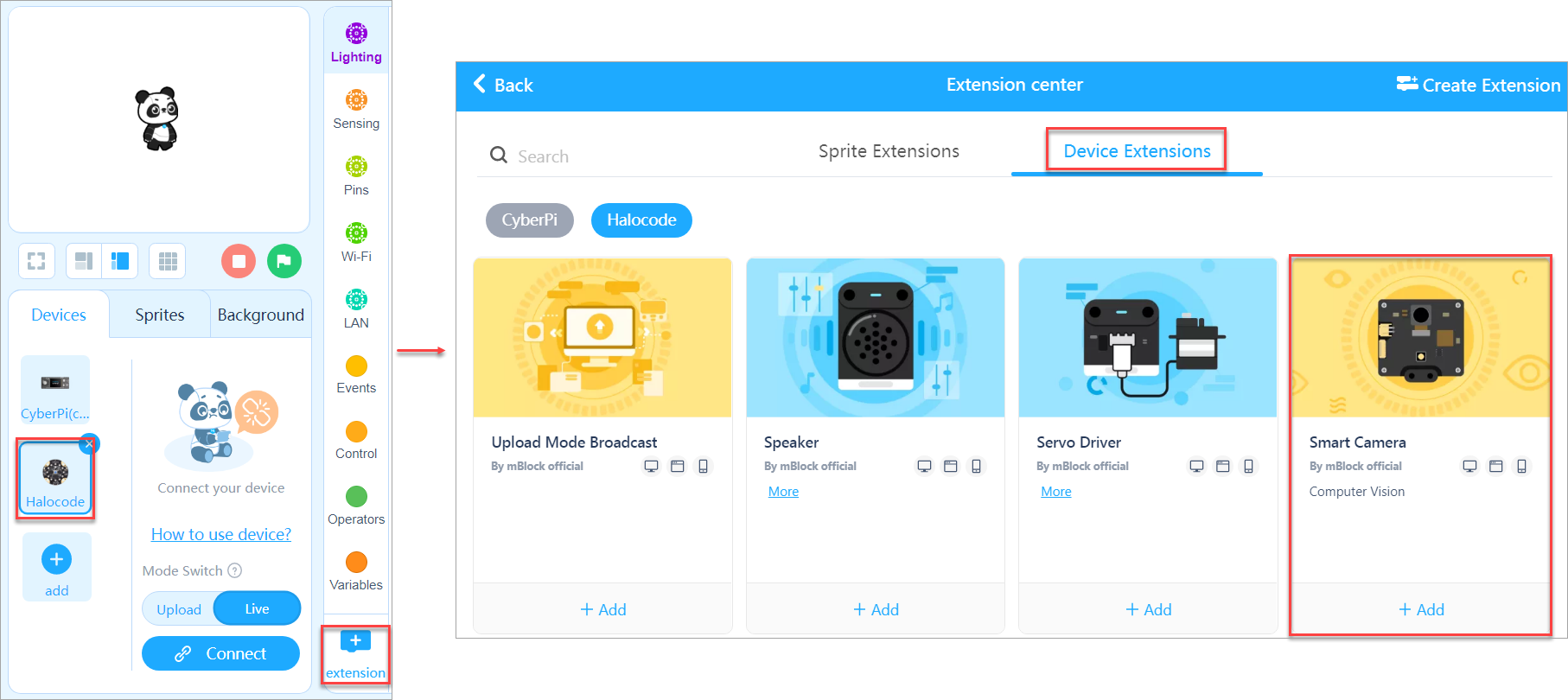Open grid view of the stage
The height and width of the screenshot is (700, 1568).
tap(168, 261)
